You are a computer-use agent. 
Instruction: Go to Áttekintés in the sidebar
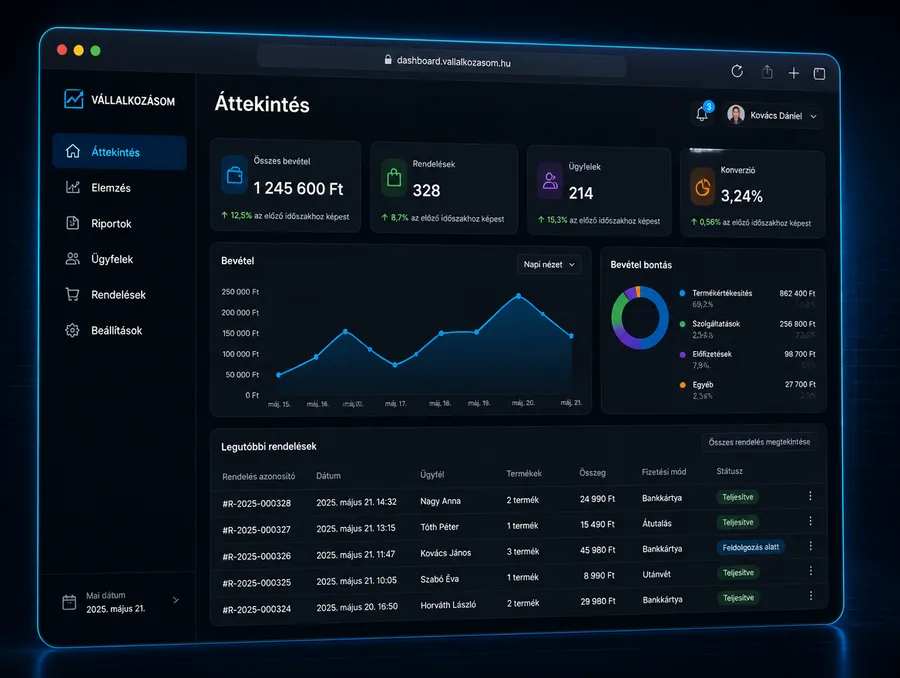119,152
